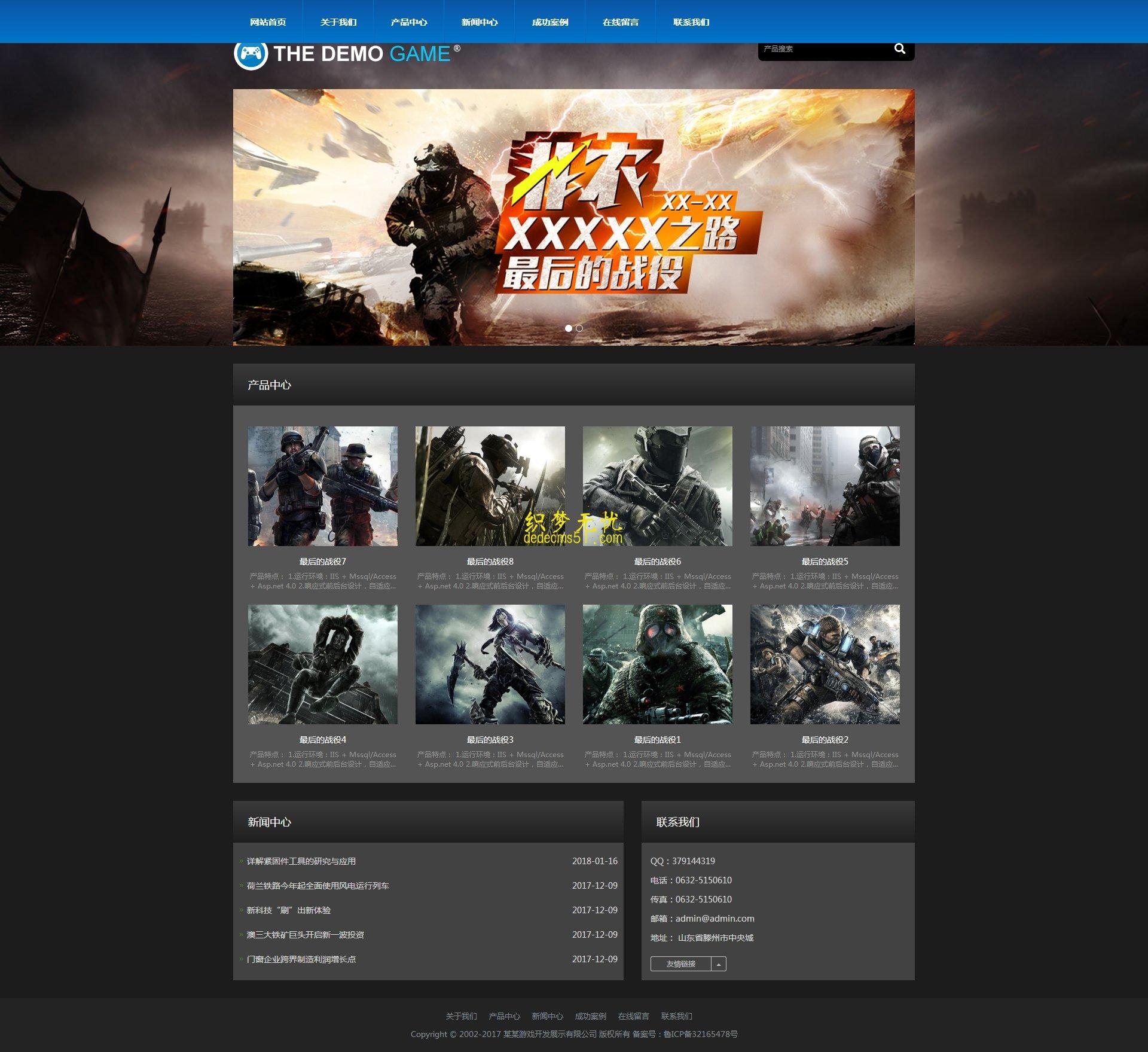Viewport: 1148px width, 1052px height.
Task: Open 新闻中心 in the top navigation
Action: [x=480, y=22]
